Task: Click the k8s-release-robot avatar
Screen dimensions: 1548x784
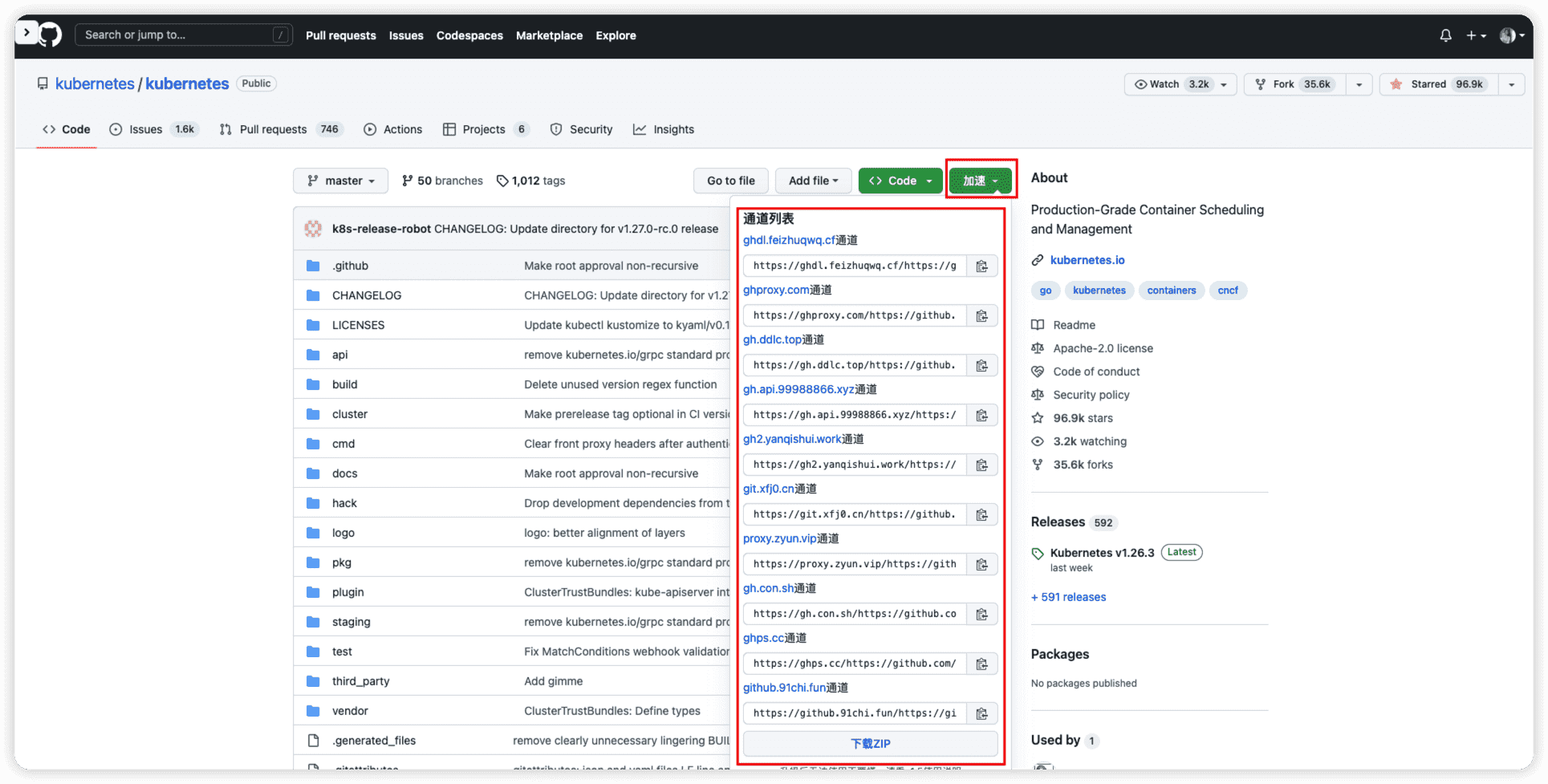Action: [313, 229]
